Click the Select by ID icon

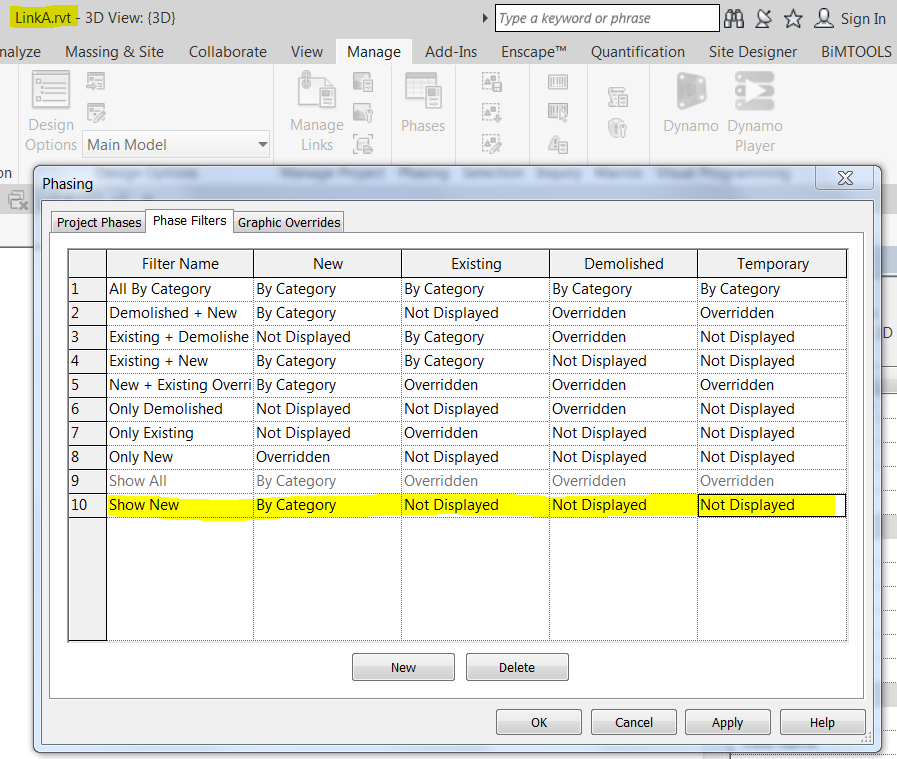point(558,112)
